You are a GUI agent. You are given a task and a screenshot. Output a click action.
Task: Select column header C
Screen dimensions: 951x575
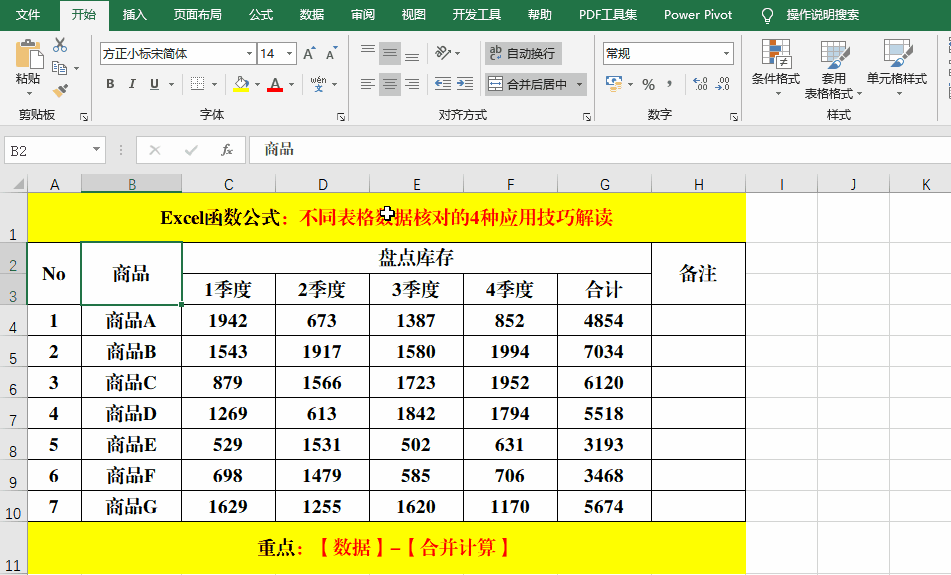228,184
